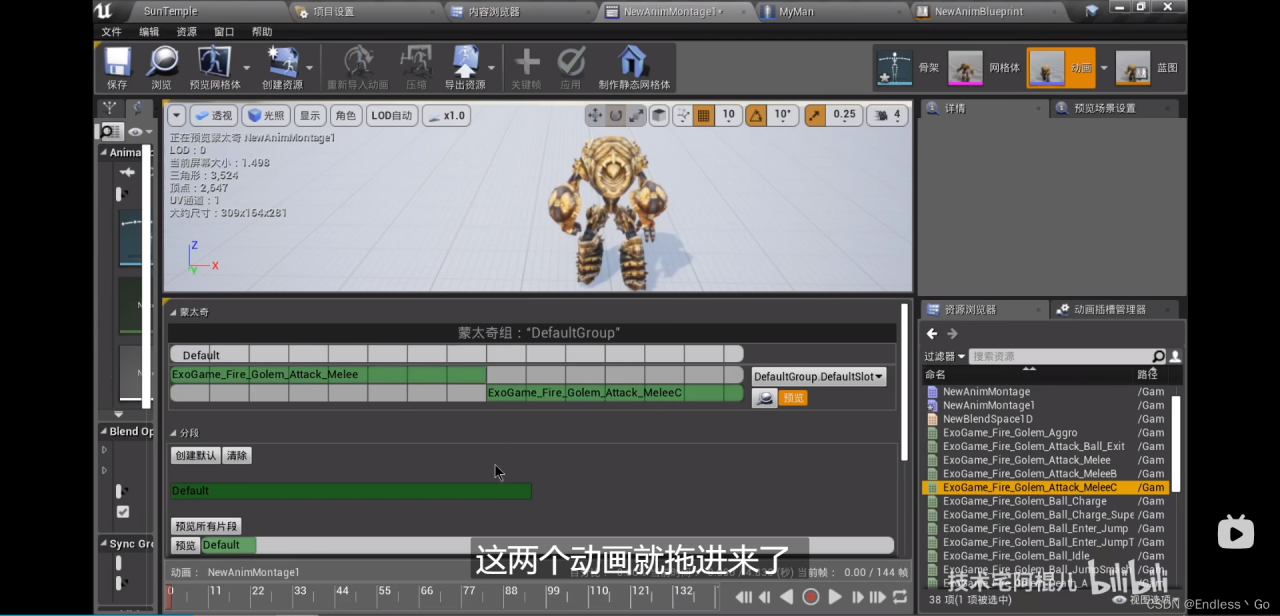This screenshot has height=616, width=1280.
Task: Open the 帮助 (Help) menu
Action: tap(262, 32)
